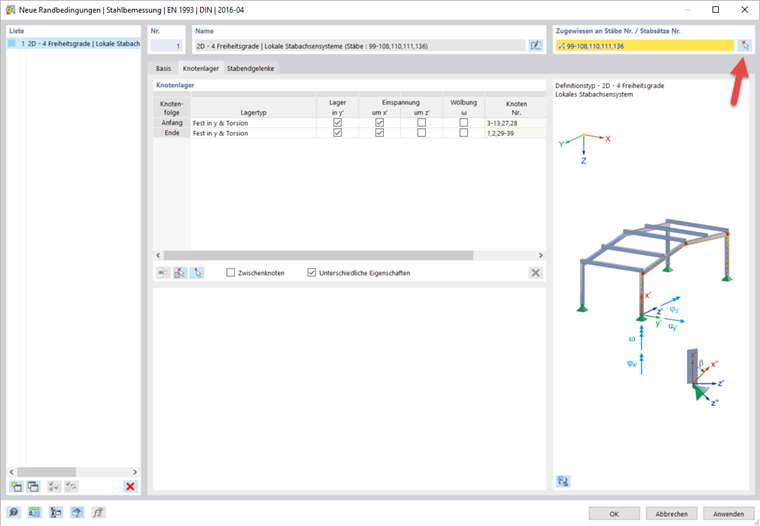Toggle Einspannung um x' for the Ende row
This screenshot has width=760, height=526.
(x=380, y=132)
